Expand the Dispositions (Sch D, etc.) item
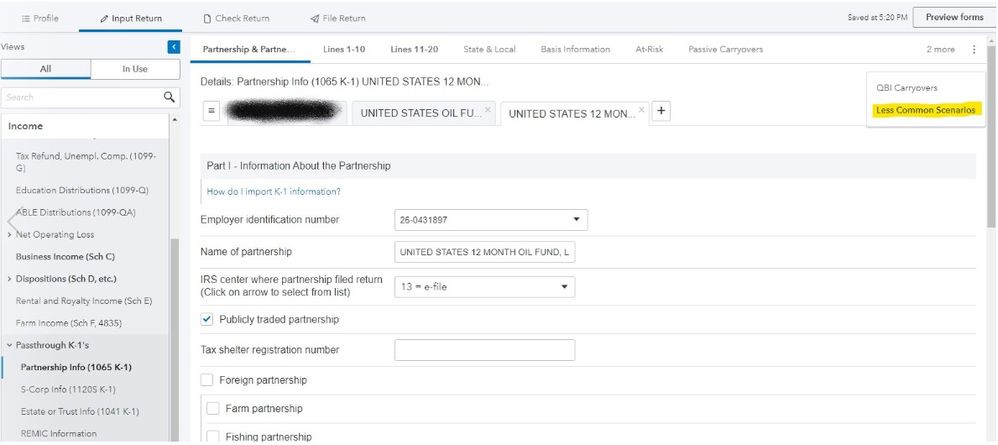Image resolution: width=998 pixels, height=445 pixels. [x=10, y=278]
